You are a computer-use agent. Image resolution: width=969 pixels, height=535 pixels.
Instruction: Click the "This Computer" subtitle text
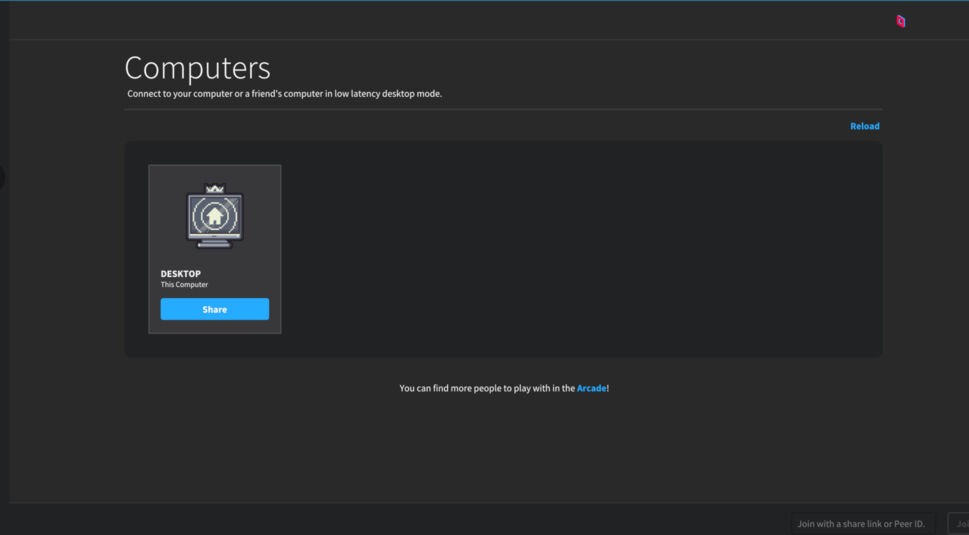coord(185,285)
